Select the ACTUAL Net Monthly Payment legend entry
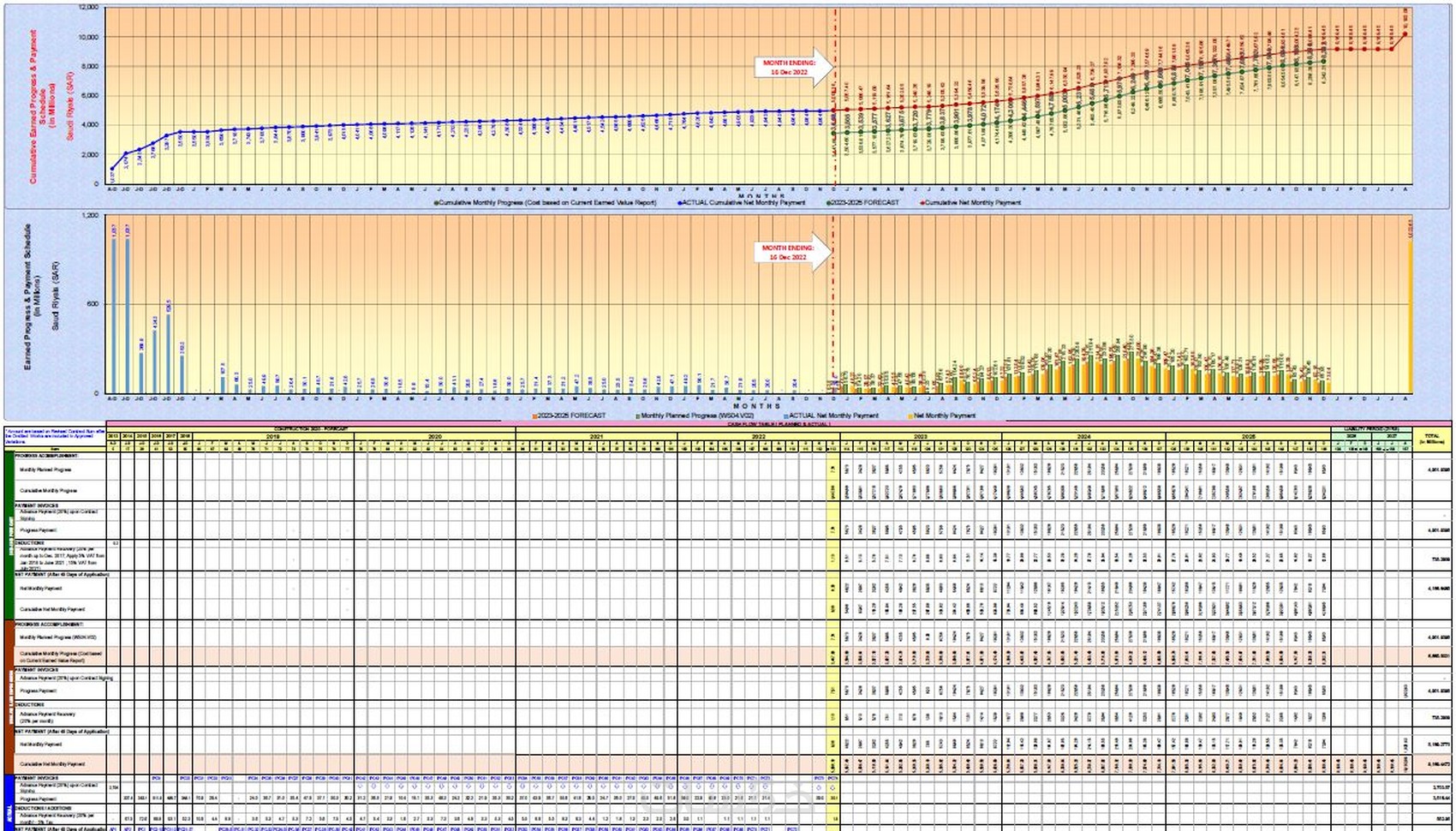 tap(832, 415)
